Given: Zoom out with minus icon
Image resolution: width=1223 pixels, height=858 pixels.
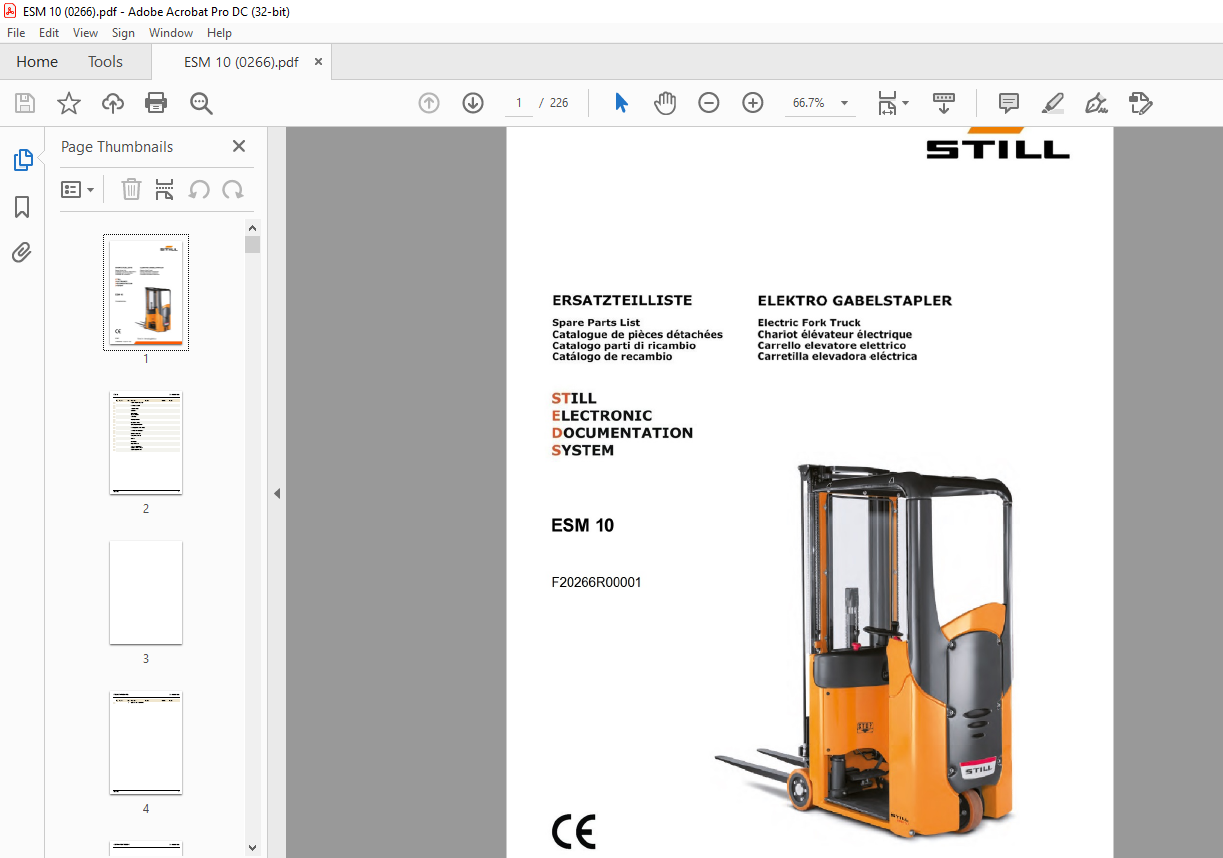Looking at the screenshot, I should (x=709, y=103).
